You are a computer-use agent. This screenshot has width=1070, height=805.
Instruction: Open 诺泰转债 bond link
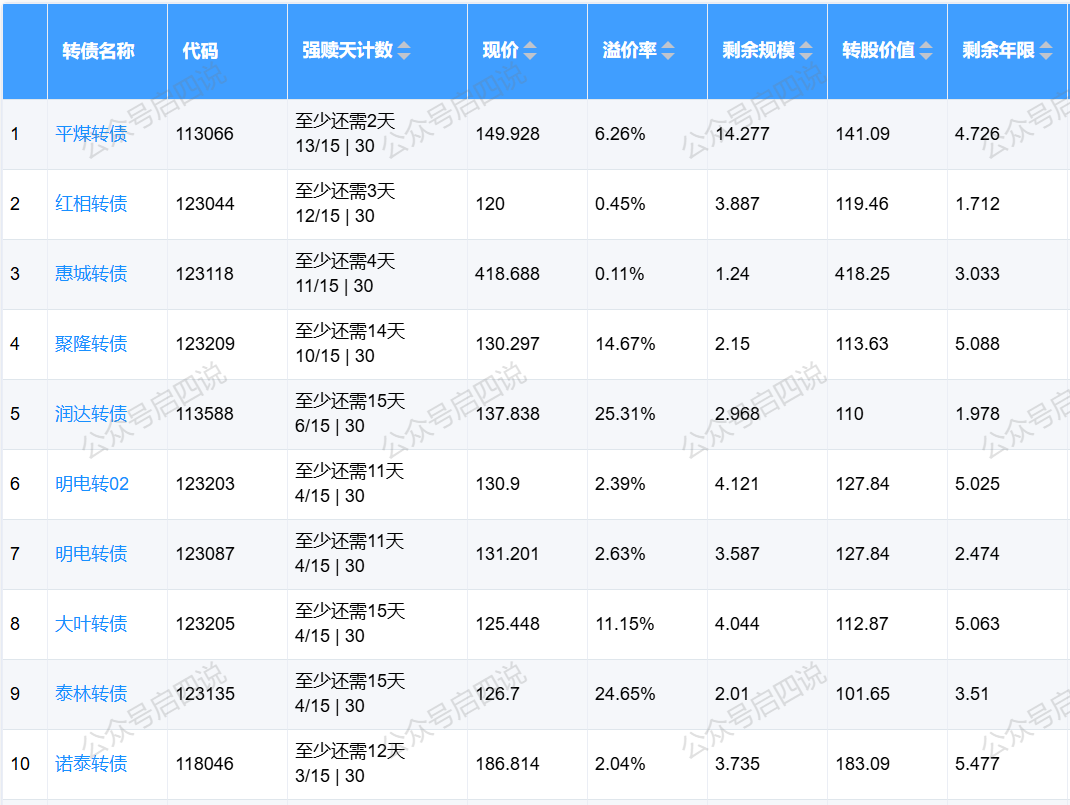click(x=91, y=764)
